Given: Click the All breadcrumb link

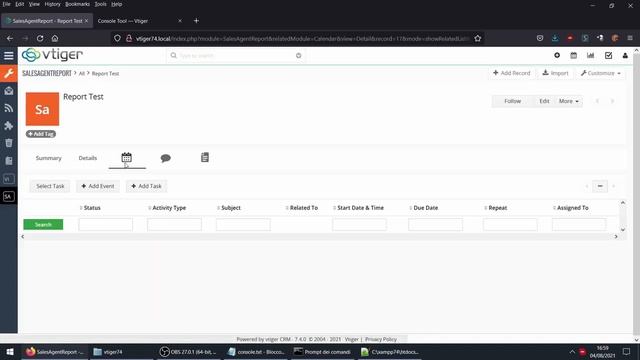Looking at the screenshot, I should (82, 73).
